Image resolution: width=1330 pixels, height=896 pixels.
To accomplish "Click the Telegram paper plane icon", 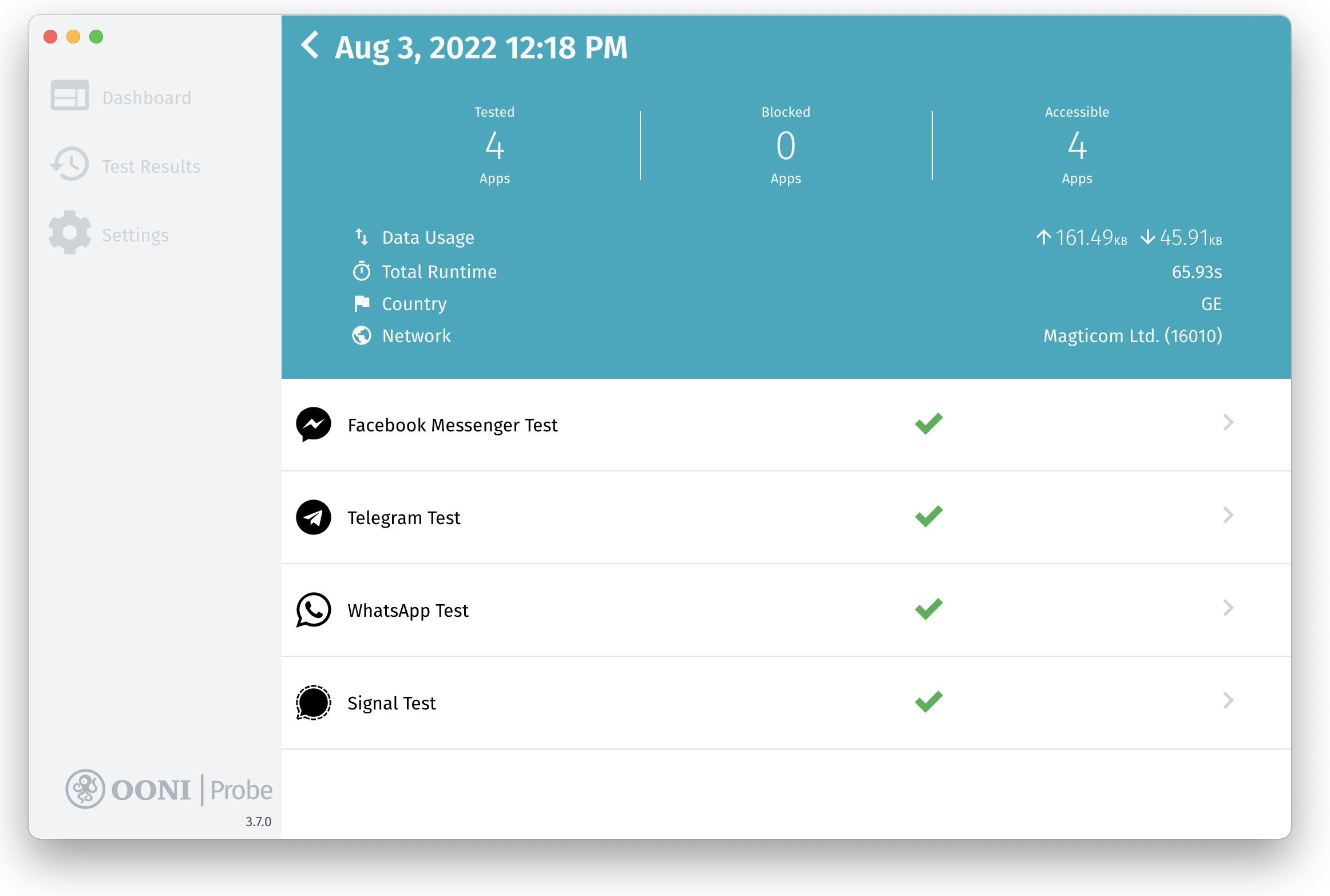I will click(x=313, y=517).
